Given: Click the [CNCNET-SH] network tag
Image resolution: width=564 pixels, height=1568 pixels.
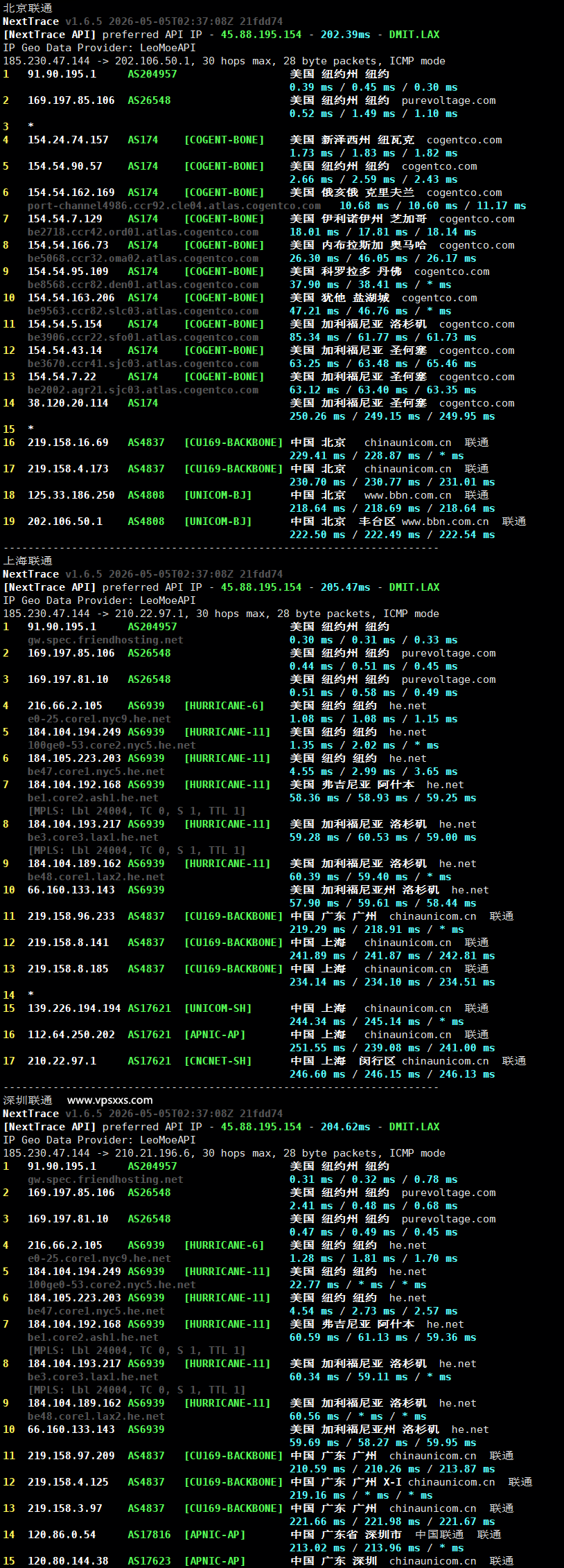Looking at the screenshot, I should 218,1061.
